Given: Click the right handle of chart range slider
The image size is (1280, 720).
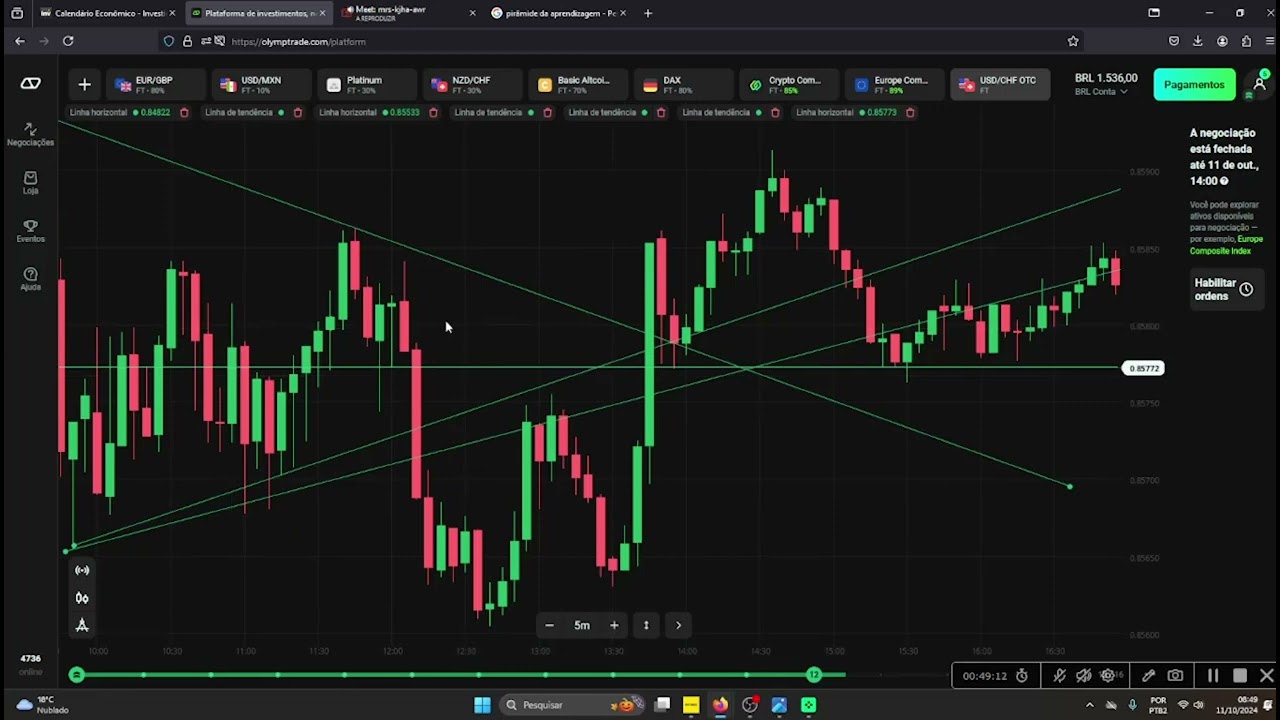Looking at the screenshot, I should [814, 675].
